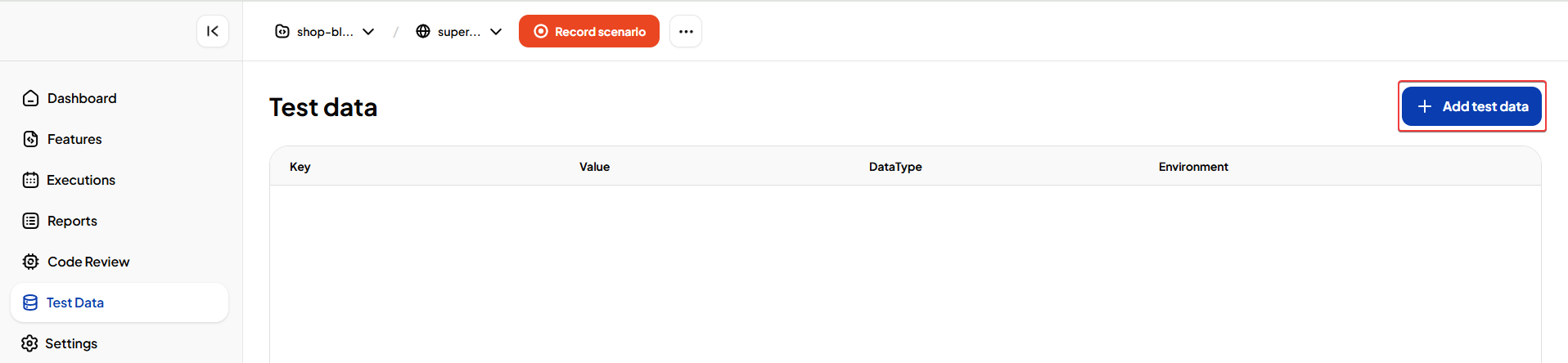
Task: Click the Code Review gear icon
Action: pyautogui.click(x=31, y=262)
